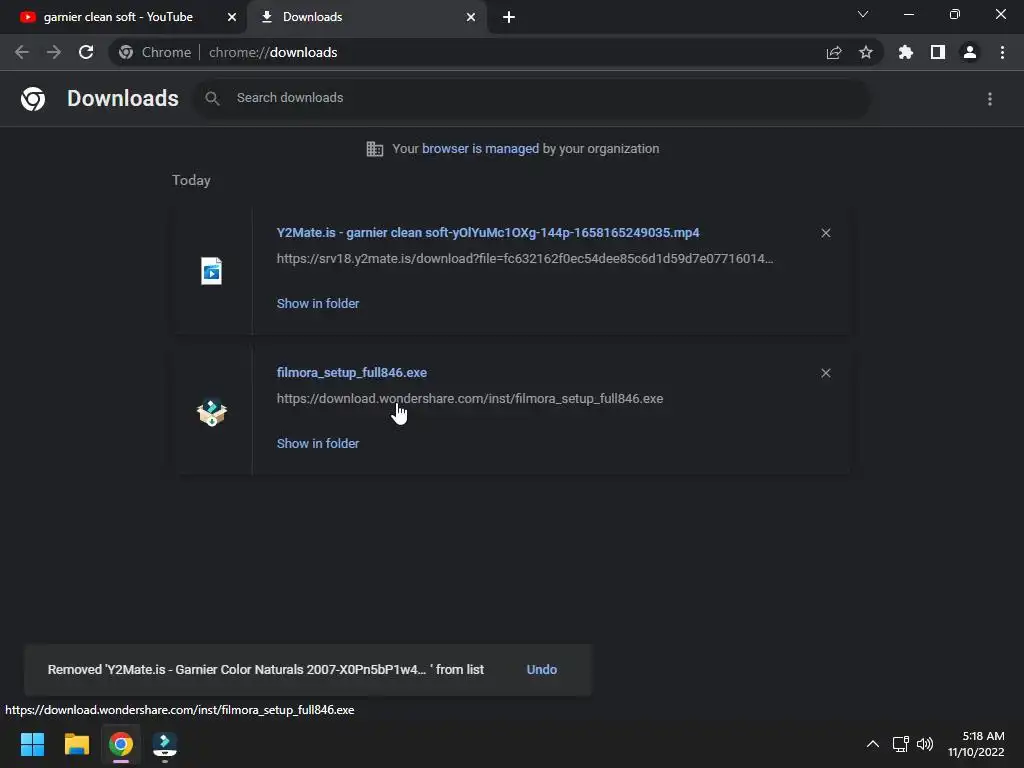Go back to previous page
This screenshot has width=1024, height=768.
(x=22, y=52)
